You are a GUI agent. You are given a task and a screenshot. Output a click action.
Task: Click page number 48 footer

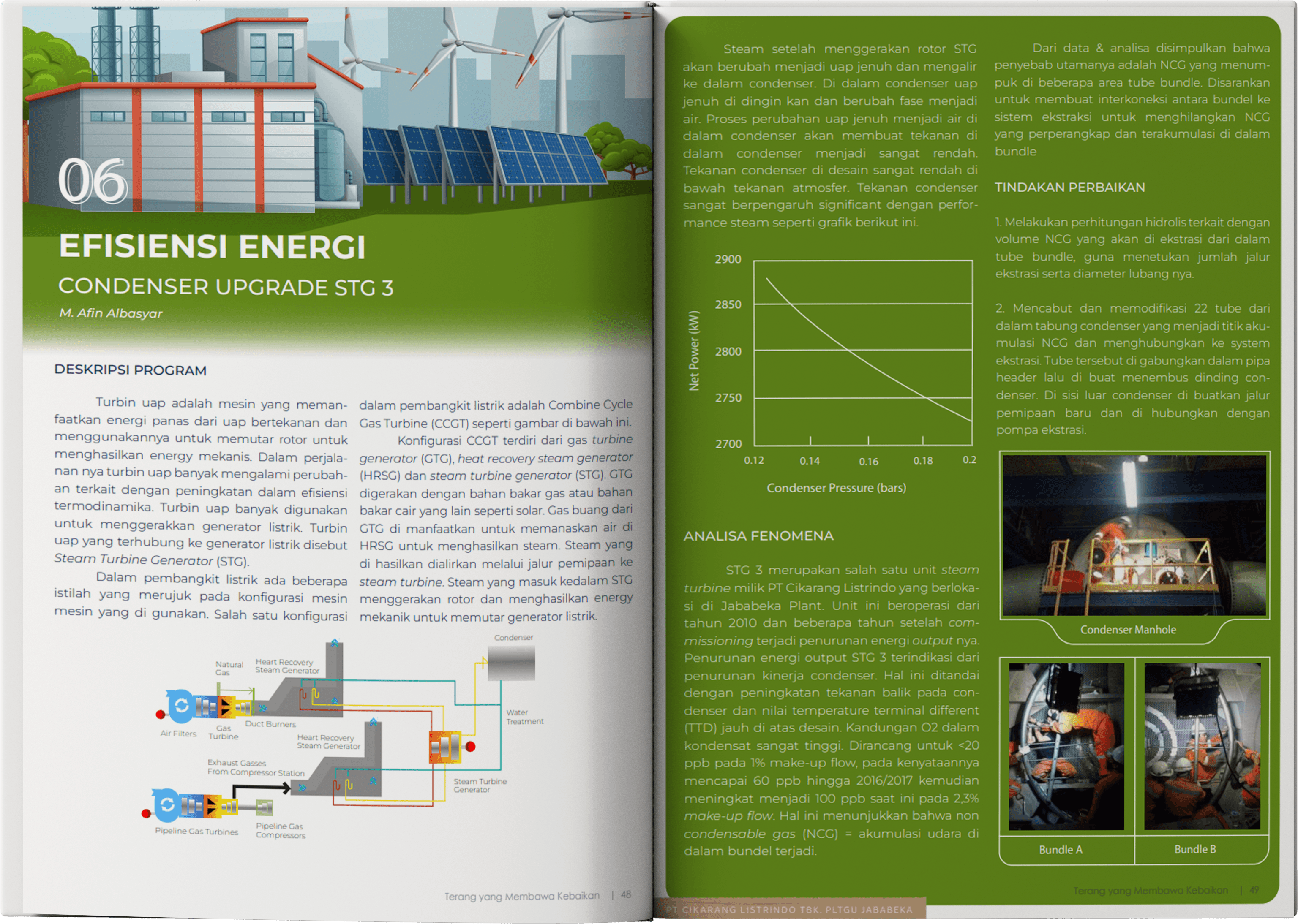point(626,894)
